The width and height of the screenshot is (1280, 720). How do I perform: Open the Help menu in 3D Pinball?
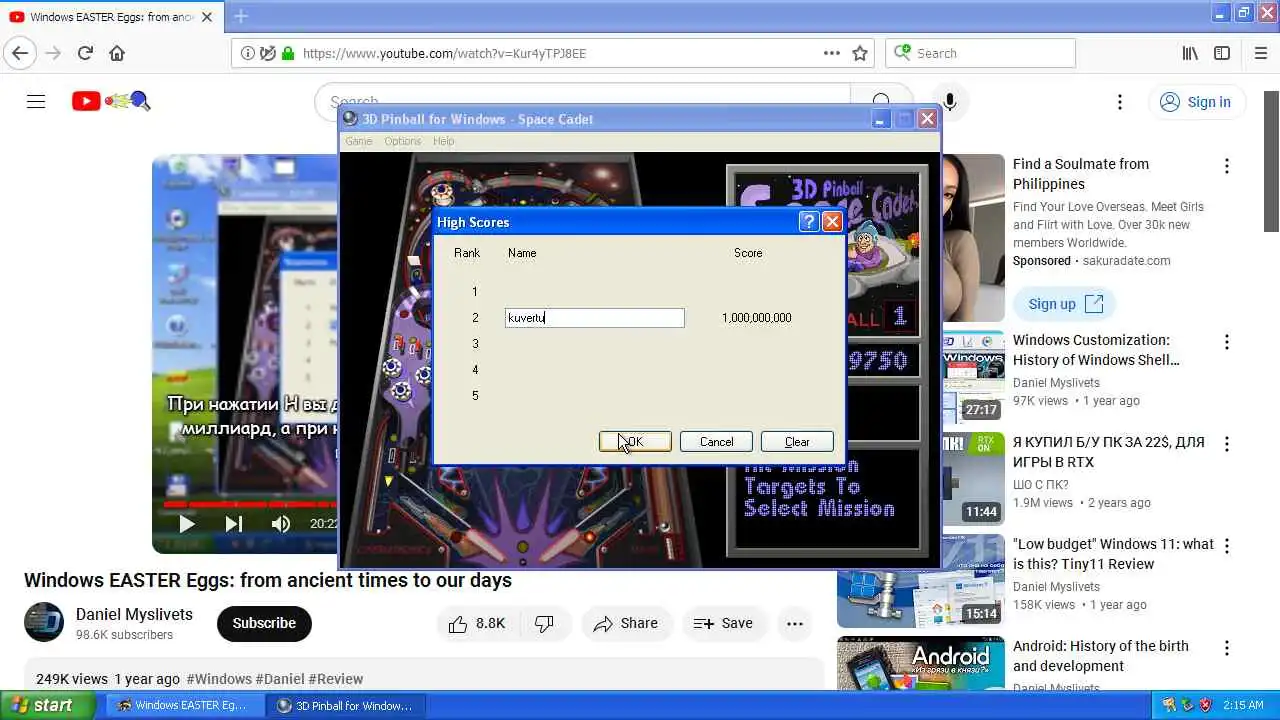click(x=443, y=141)
